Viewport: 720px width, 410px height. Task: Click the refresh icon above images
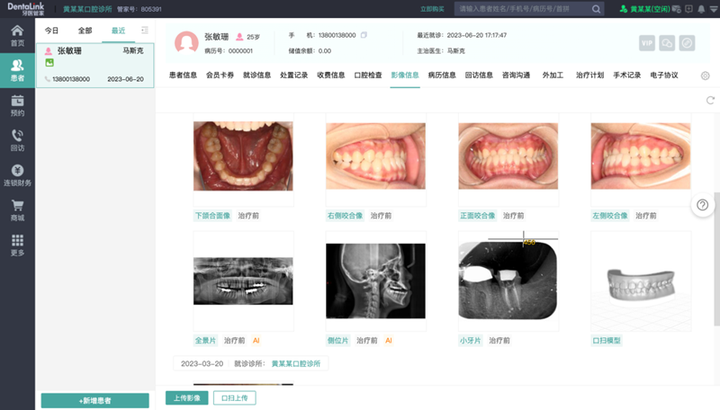click(710, 100)
